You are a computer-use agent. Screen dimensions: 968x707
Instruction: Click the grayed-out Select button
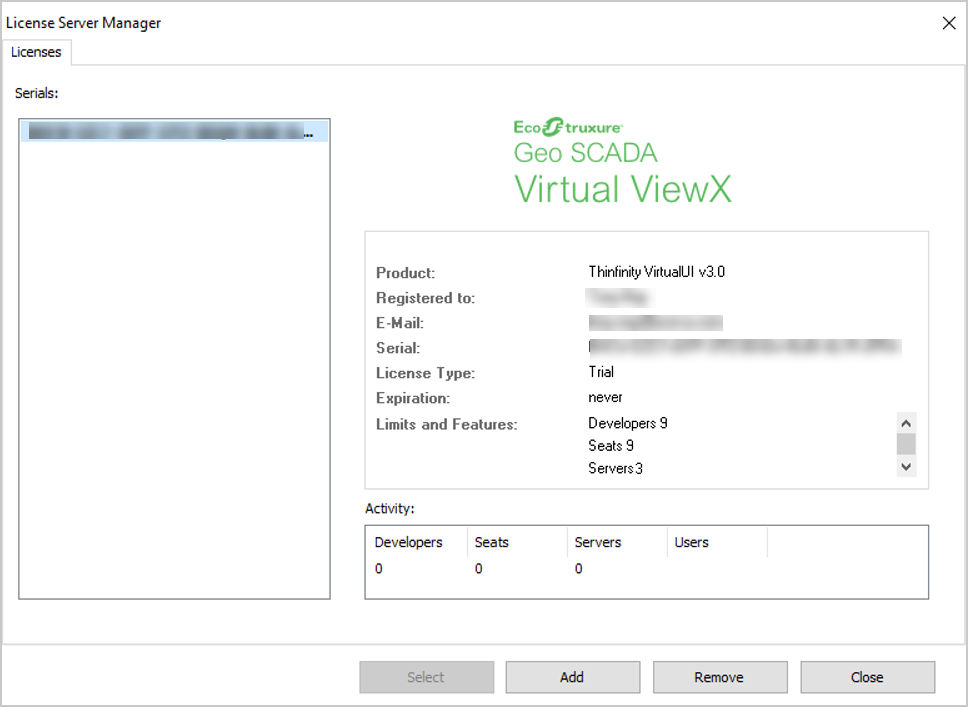(x=426, y=677)
